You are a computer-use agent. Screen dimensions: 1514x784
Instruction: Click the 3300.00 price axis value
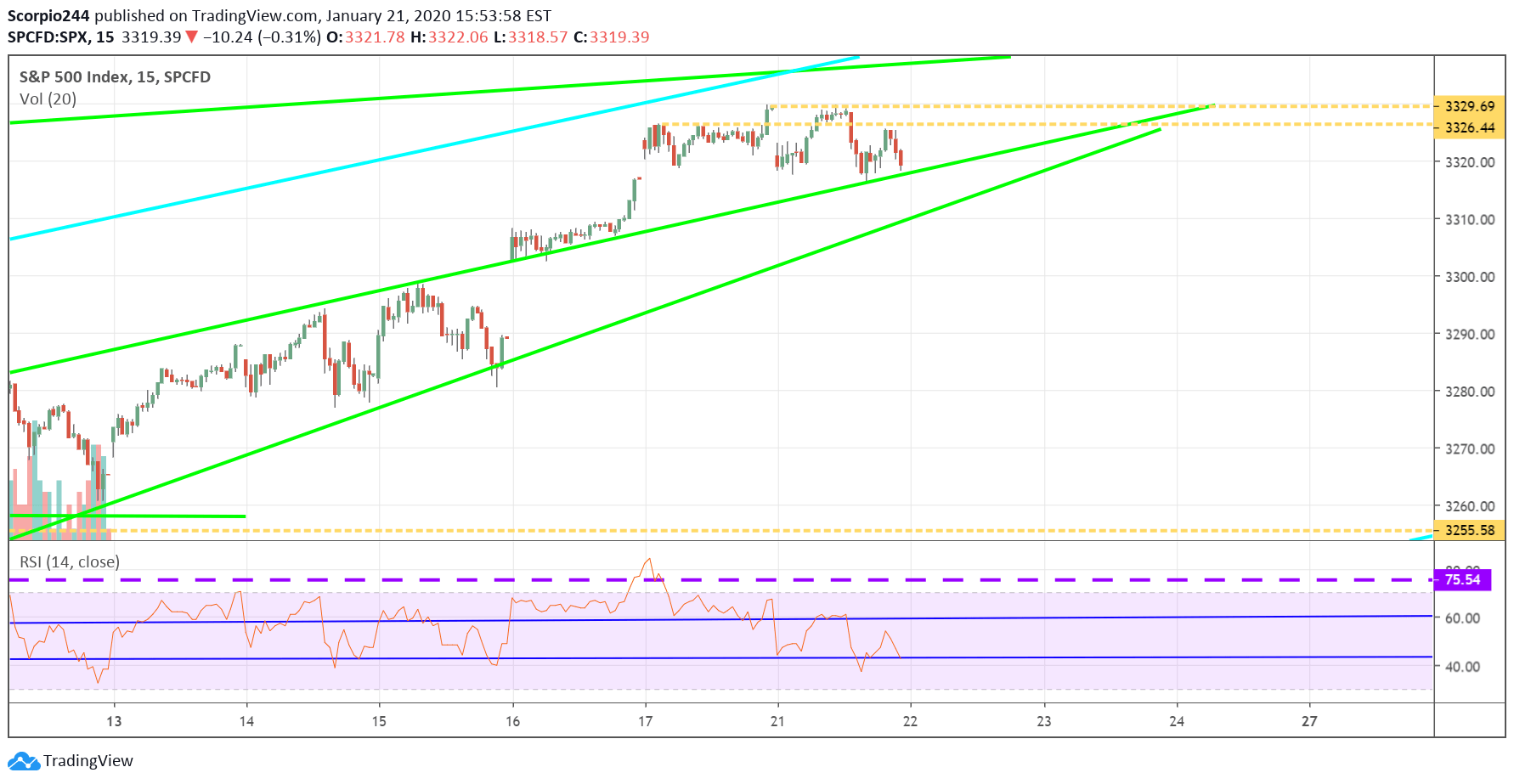(x=1470, y=277)
